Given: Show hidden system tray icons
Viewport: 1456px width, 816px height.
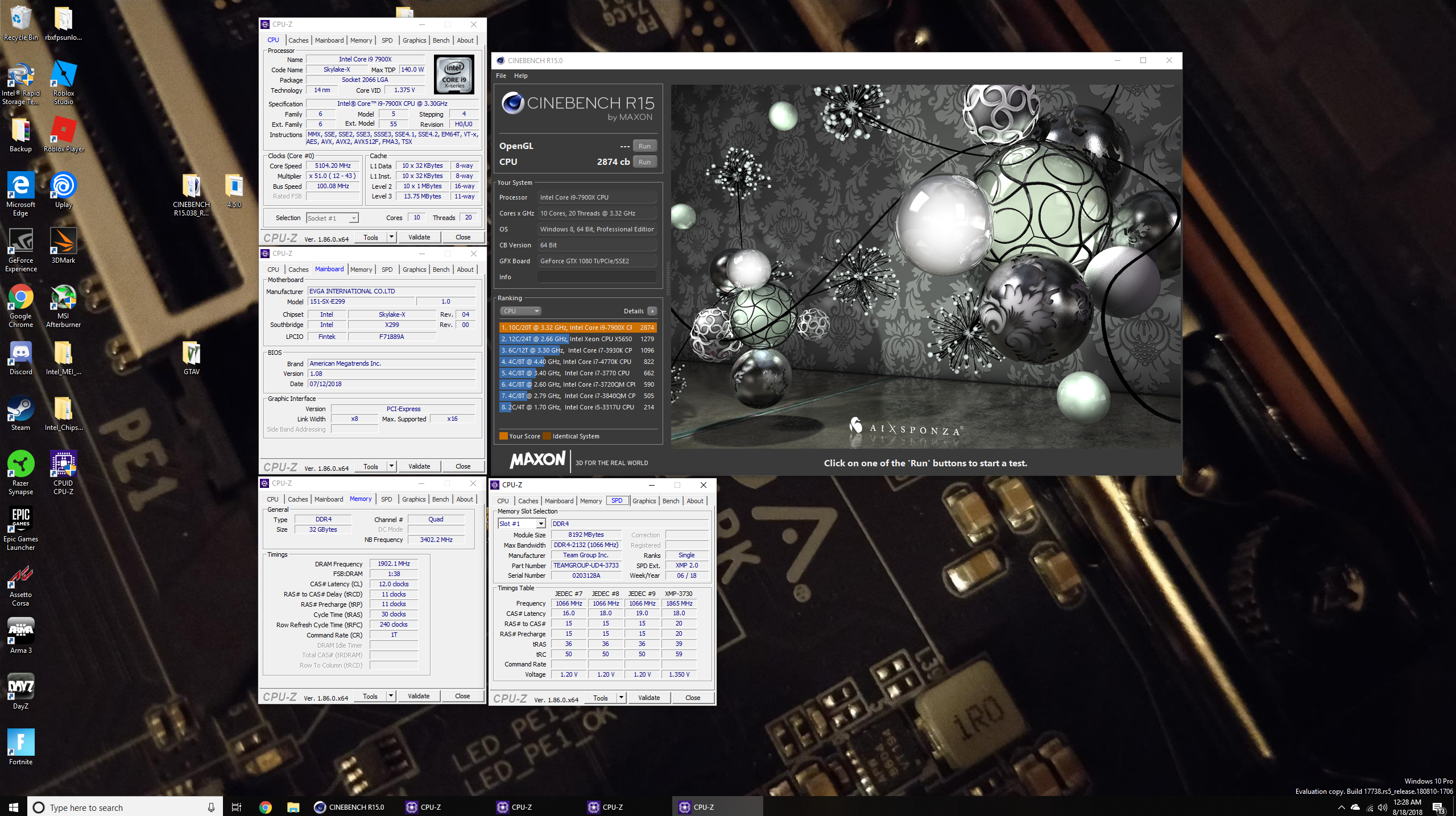Looking at the screenshot, I should point(1342,807).
